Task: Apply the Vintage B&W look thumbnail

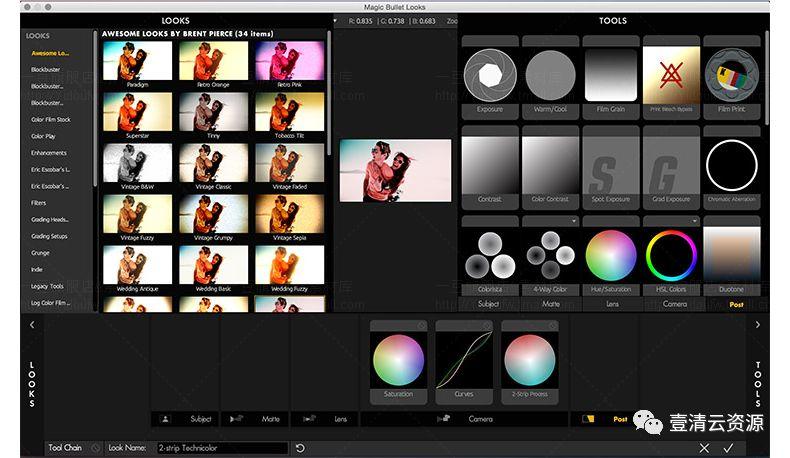Action: 138,163
